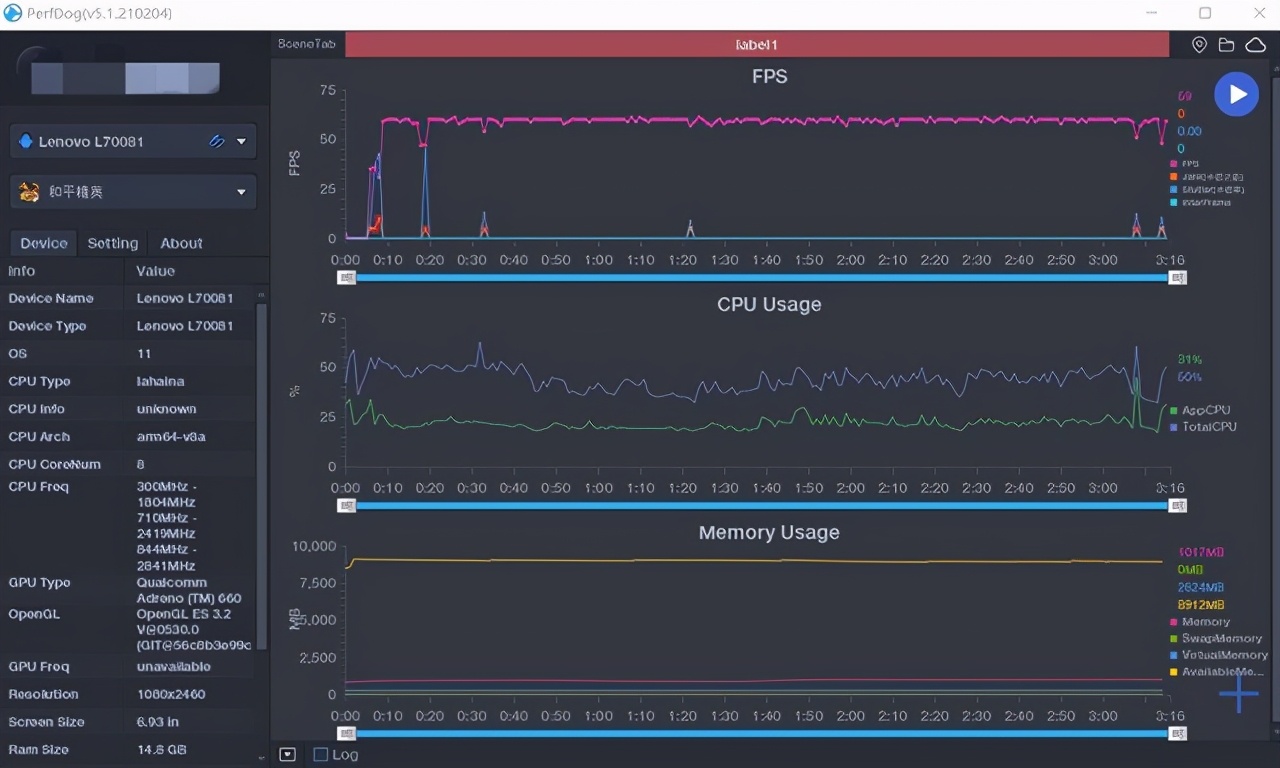
Task: Click the Info column header
Action: click(22, 271)
